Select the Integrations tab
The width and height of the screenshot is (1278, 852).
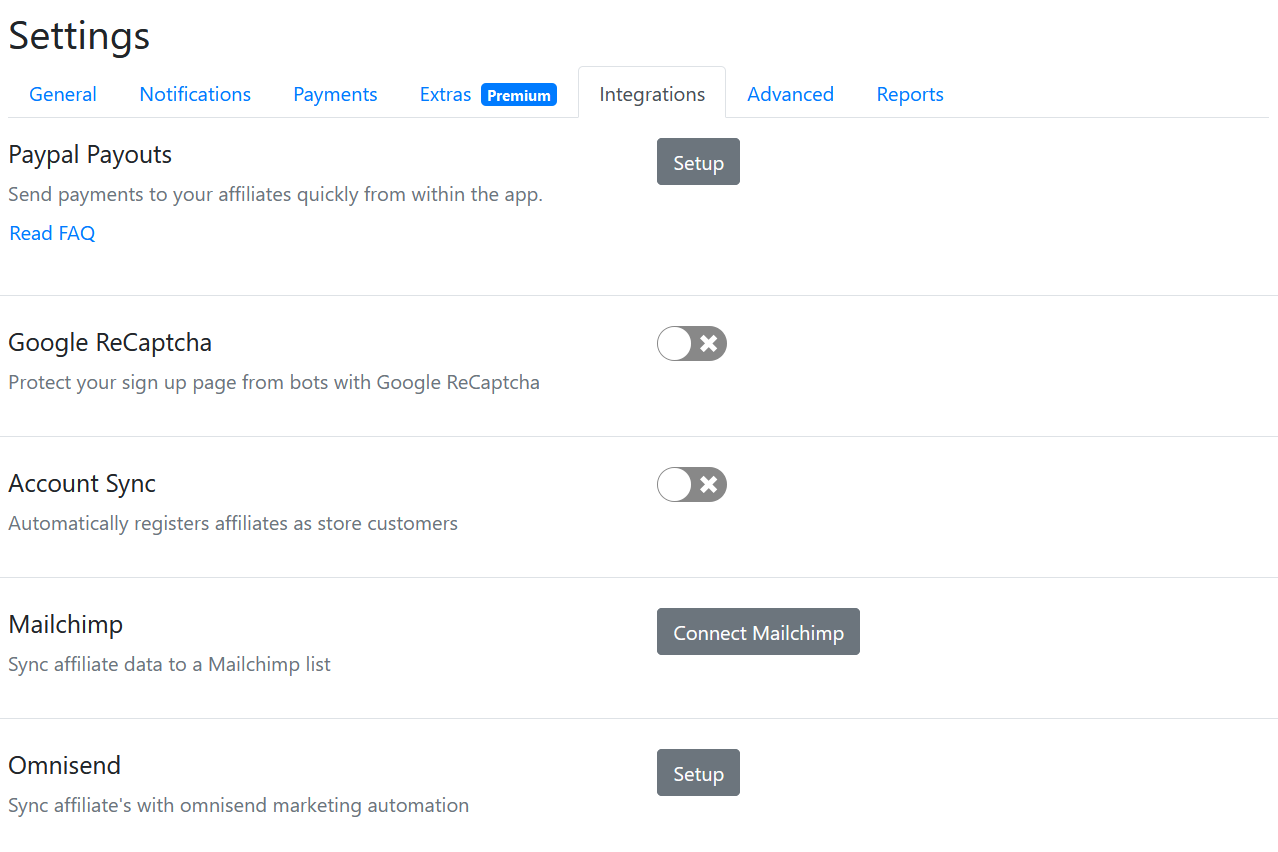tap(652, 94)
